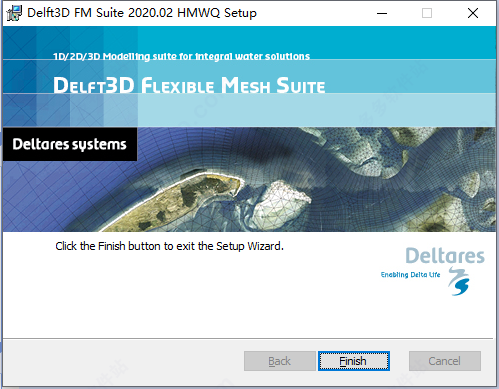The height and width of the screenshot is (389, 499).
Task: Click the installer icon in the title bar
Action: 14,13
